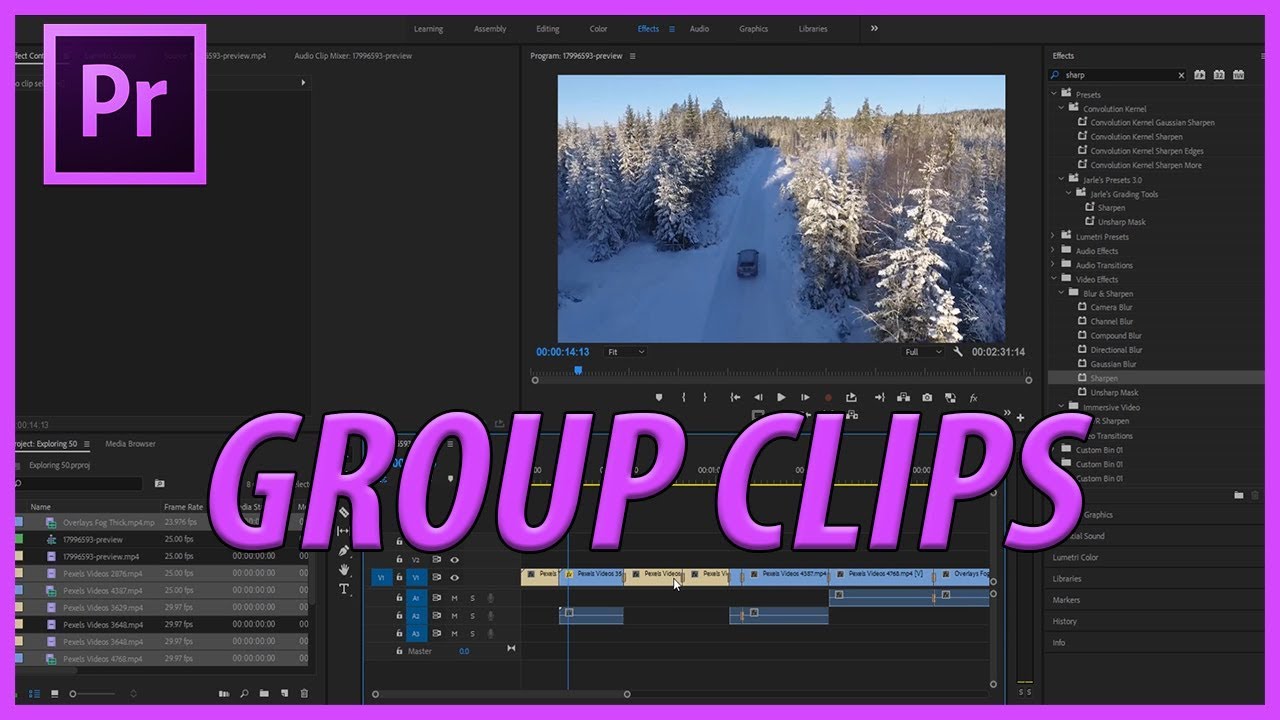The width and height of the screenshot is (1280, 720).
Task: Click the Export Frame camera icon
Action: click(x=927, y=397)
